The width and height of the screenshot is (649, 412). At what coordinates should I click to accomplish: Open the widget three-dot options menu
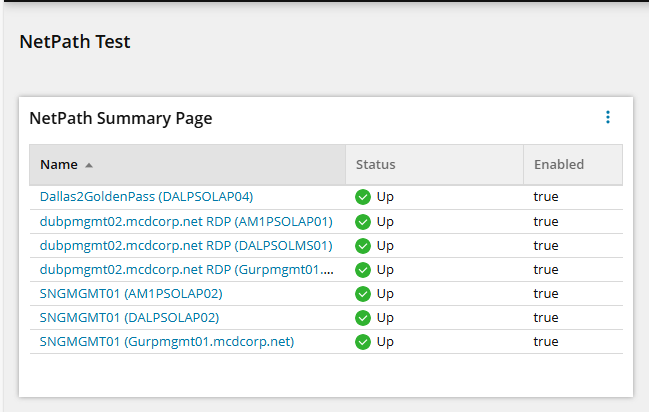(608, 117)
